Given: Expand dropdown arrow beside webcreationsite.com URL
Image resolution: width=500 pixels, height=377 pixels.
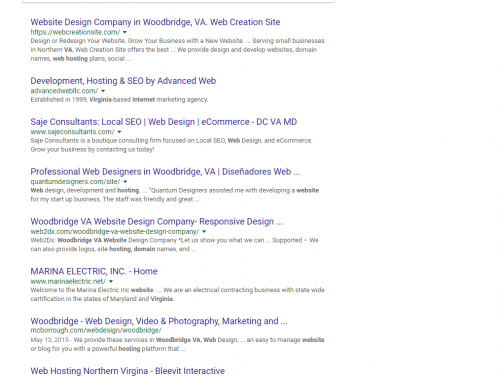Looking at the screenshot, I should 125,32.
